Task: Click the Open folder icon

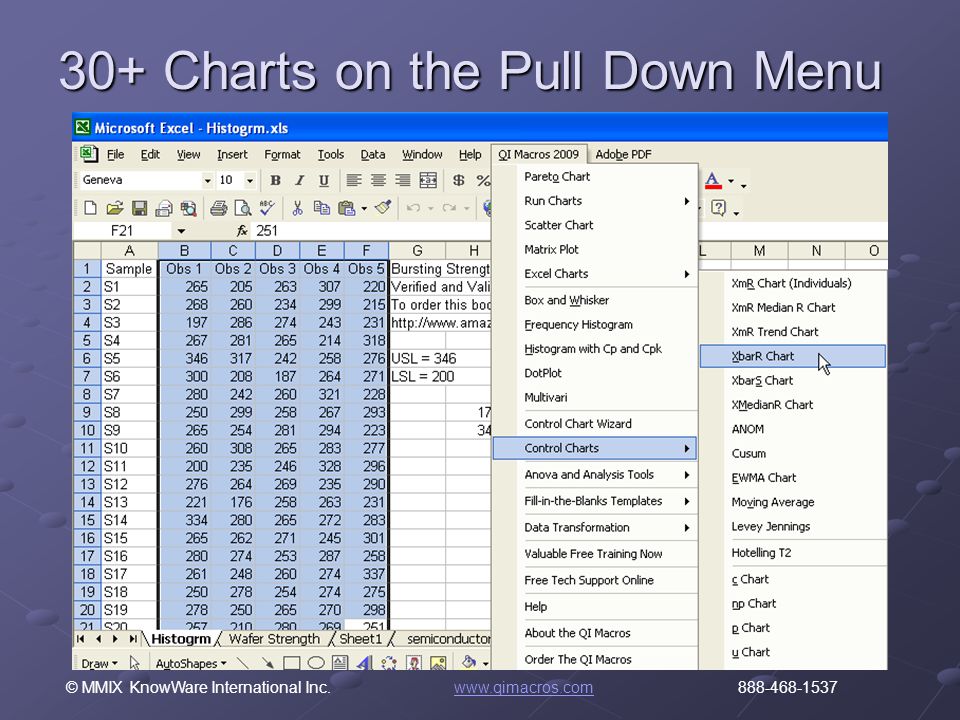Action: tap(114, 208)
